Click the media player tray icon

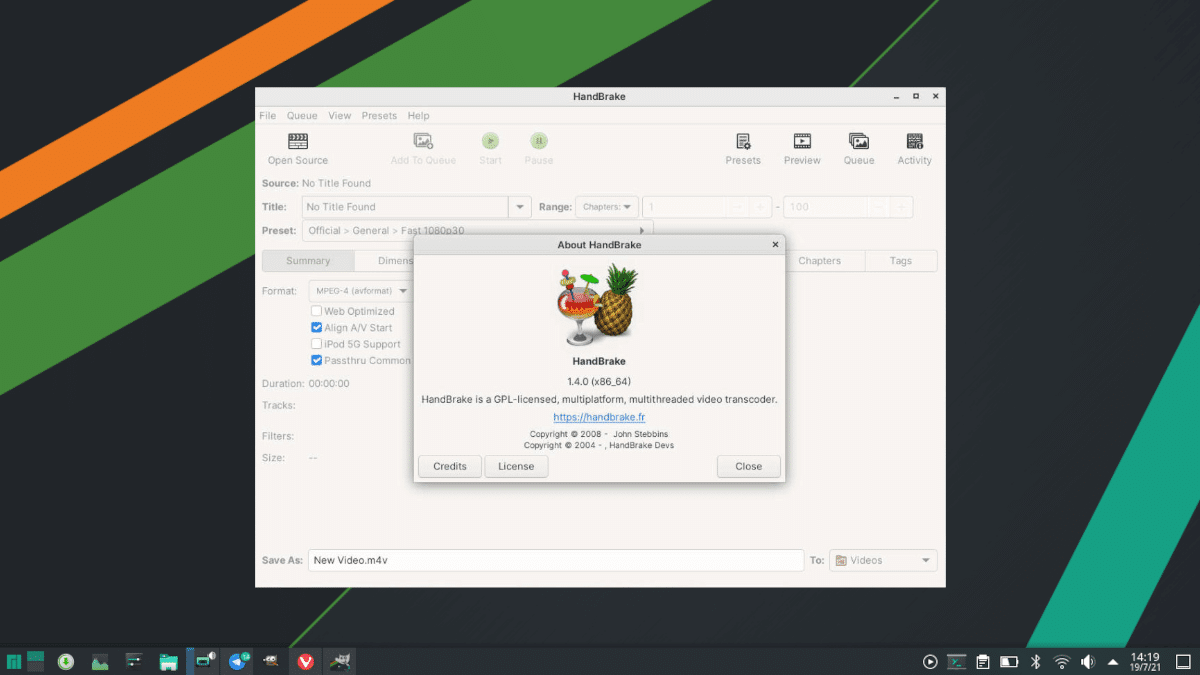(930, 661)
